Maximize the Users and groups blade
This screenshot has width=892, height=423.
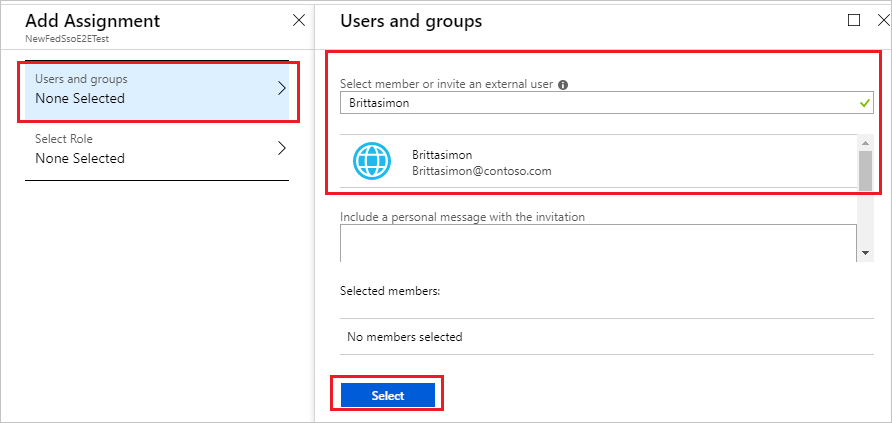(x=853, y=20)
